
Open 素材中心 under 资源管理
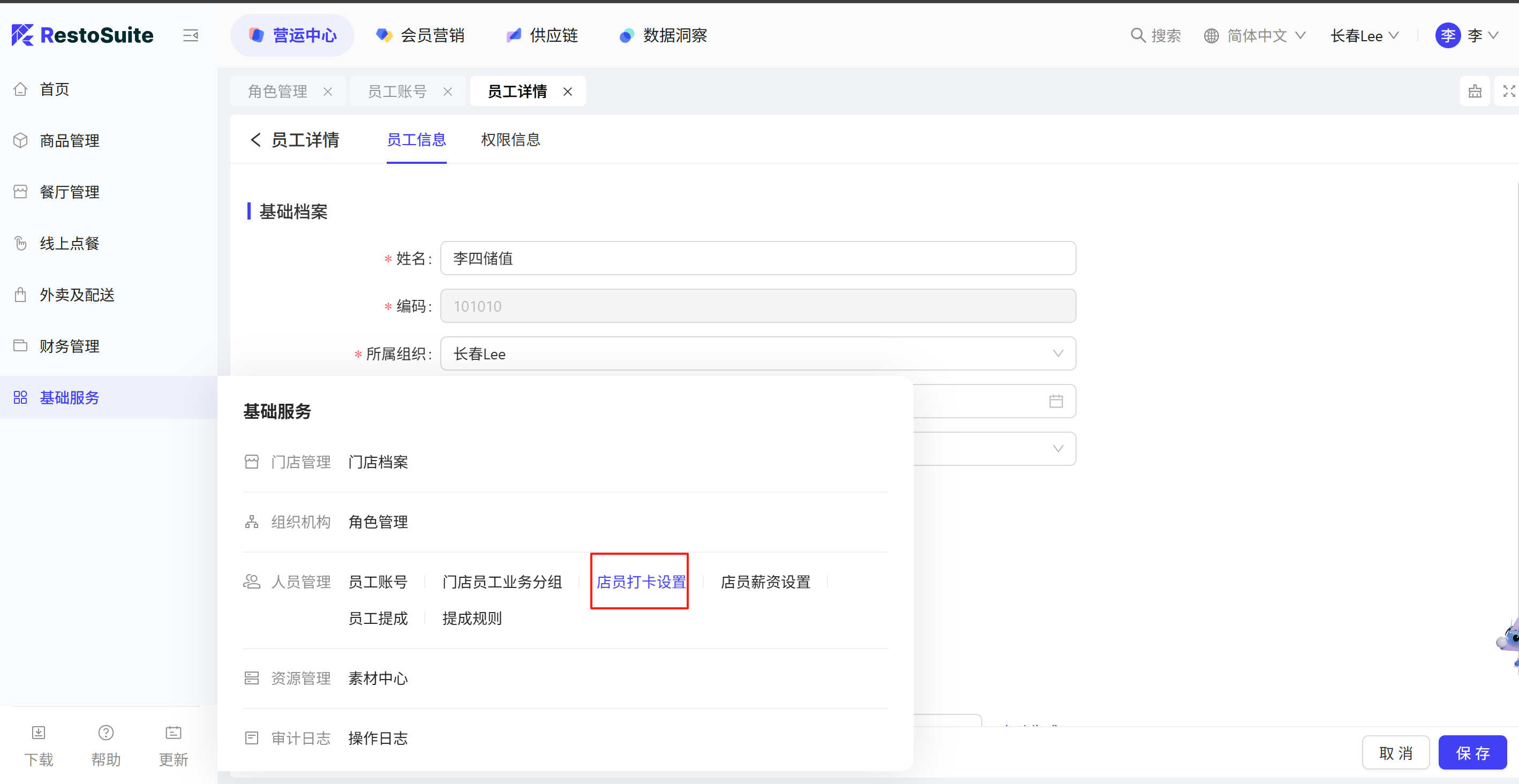pos(378,679)
